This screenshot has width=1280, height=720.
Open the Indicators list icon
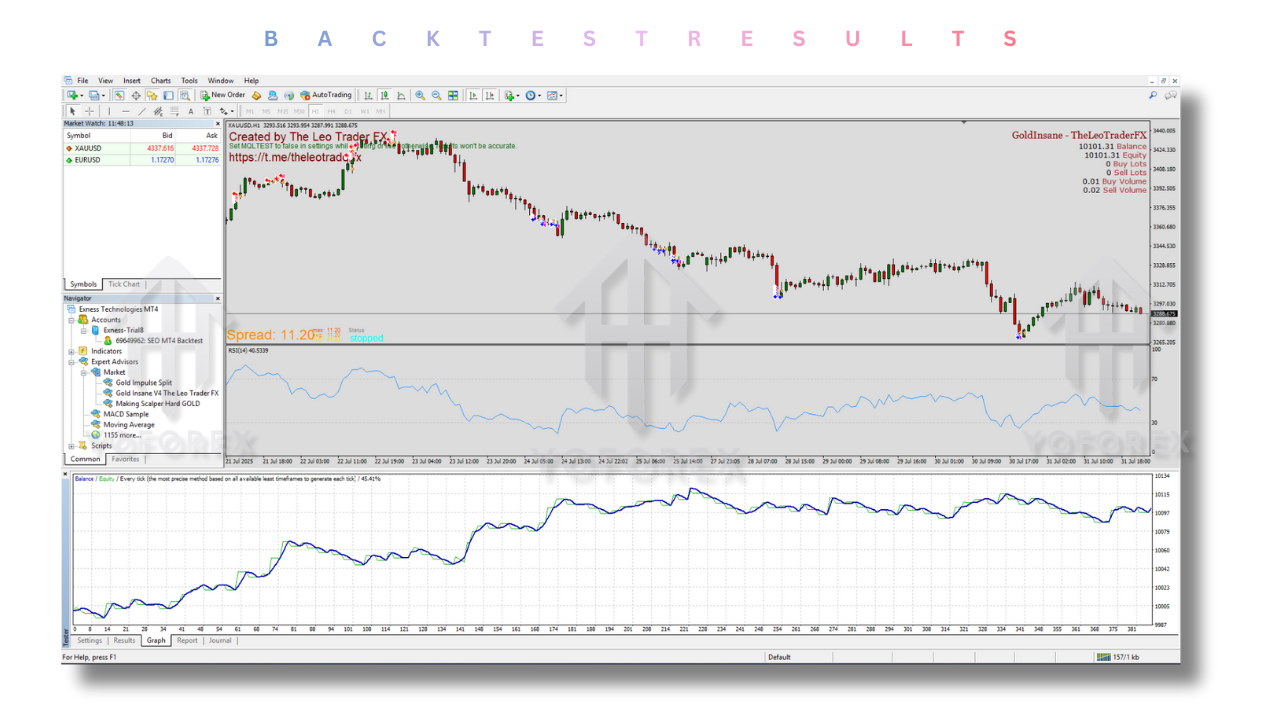(x=508, y=95)
